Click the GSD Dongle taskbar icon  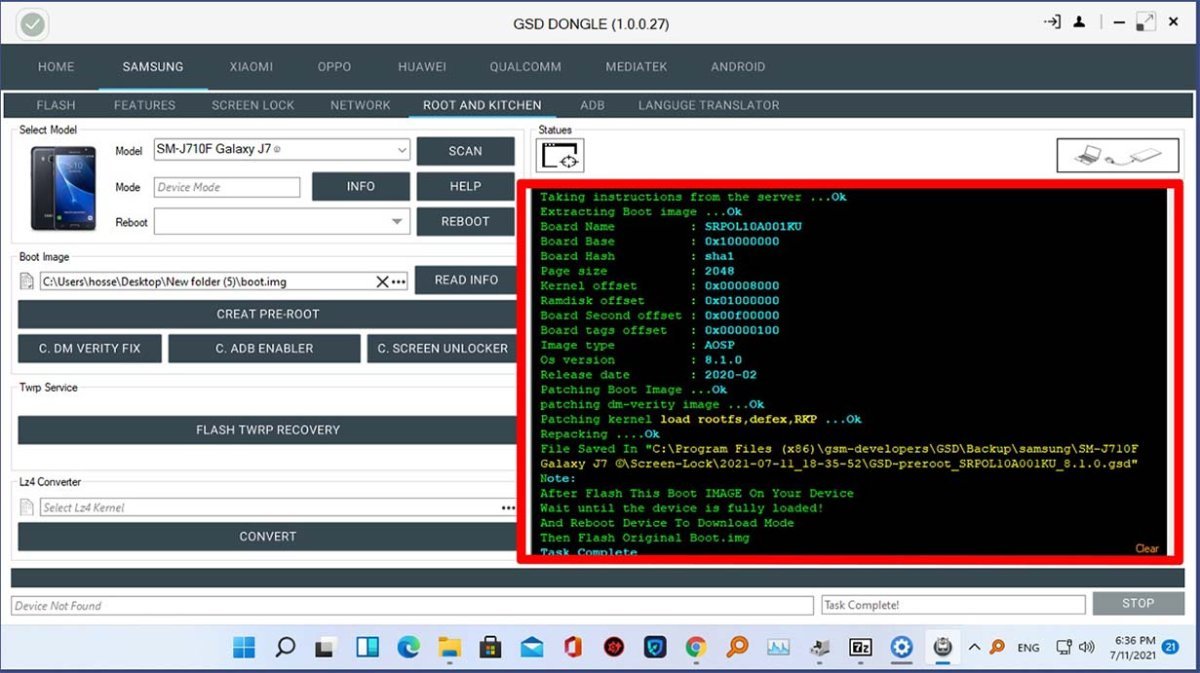[x=941, y=647]
